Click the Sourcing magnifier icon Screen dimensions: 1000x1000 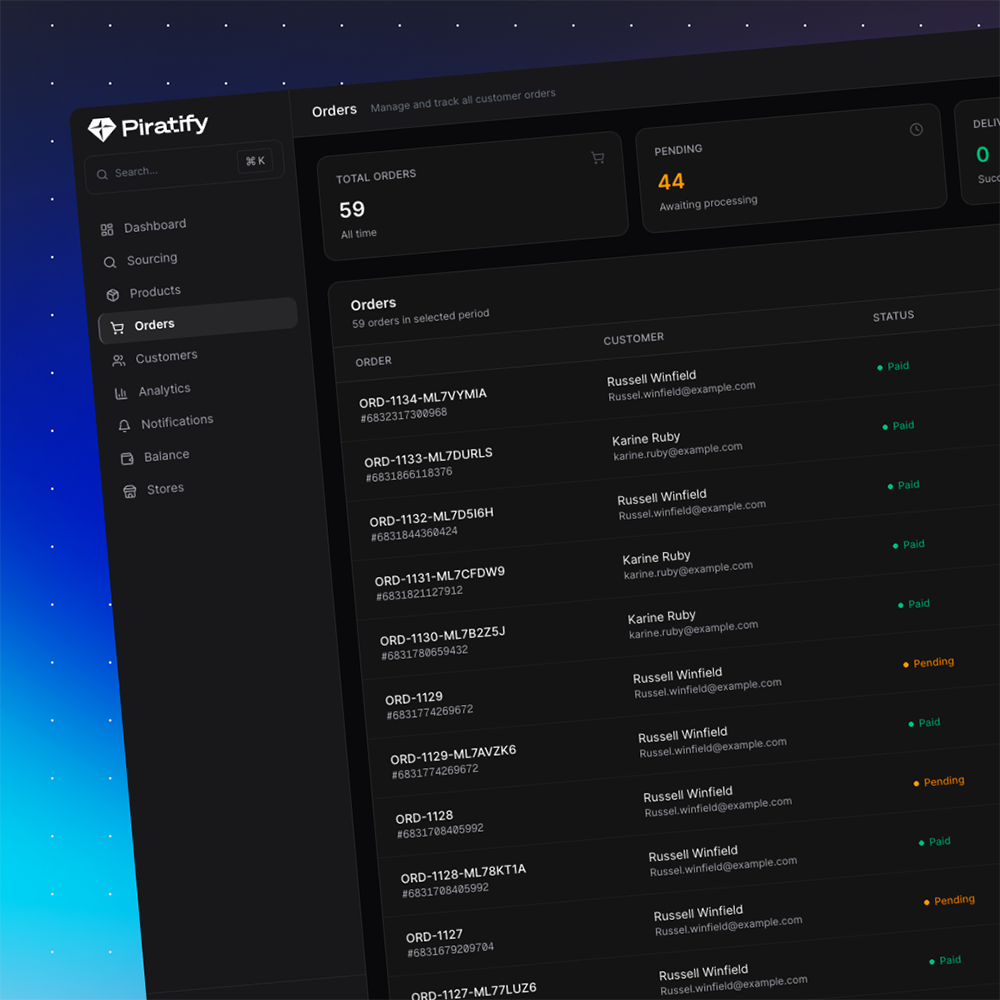[110, 263]
